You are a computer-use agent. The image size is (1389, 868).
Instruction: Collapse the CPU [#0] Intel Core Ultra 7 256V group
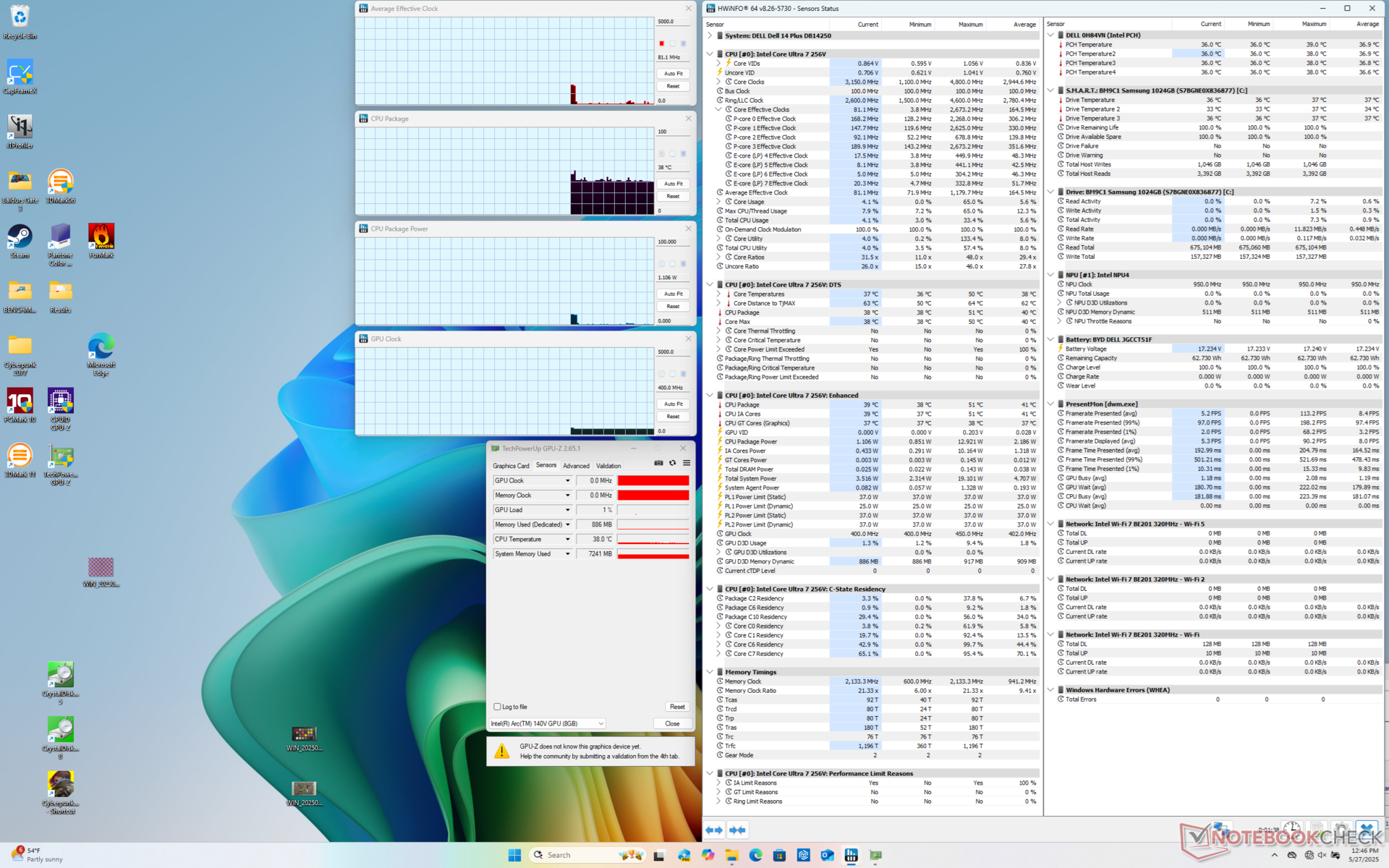(x=710, y=54)
